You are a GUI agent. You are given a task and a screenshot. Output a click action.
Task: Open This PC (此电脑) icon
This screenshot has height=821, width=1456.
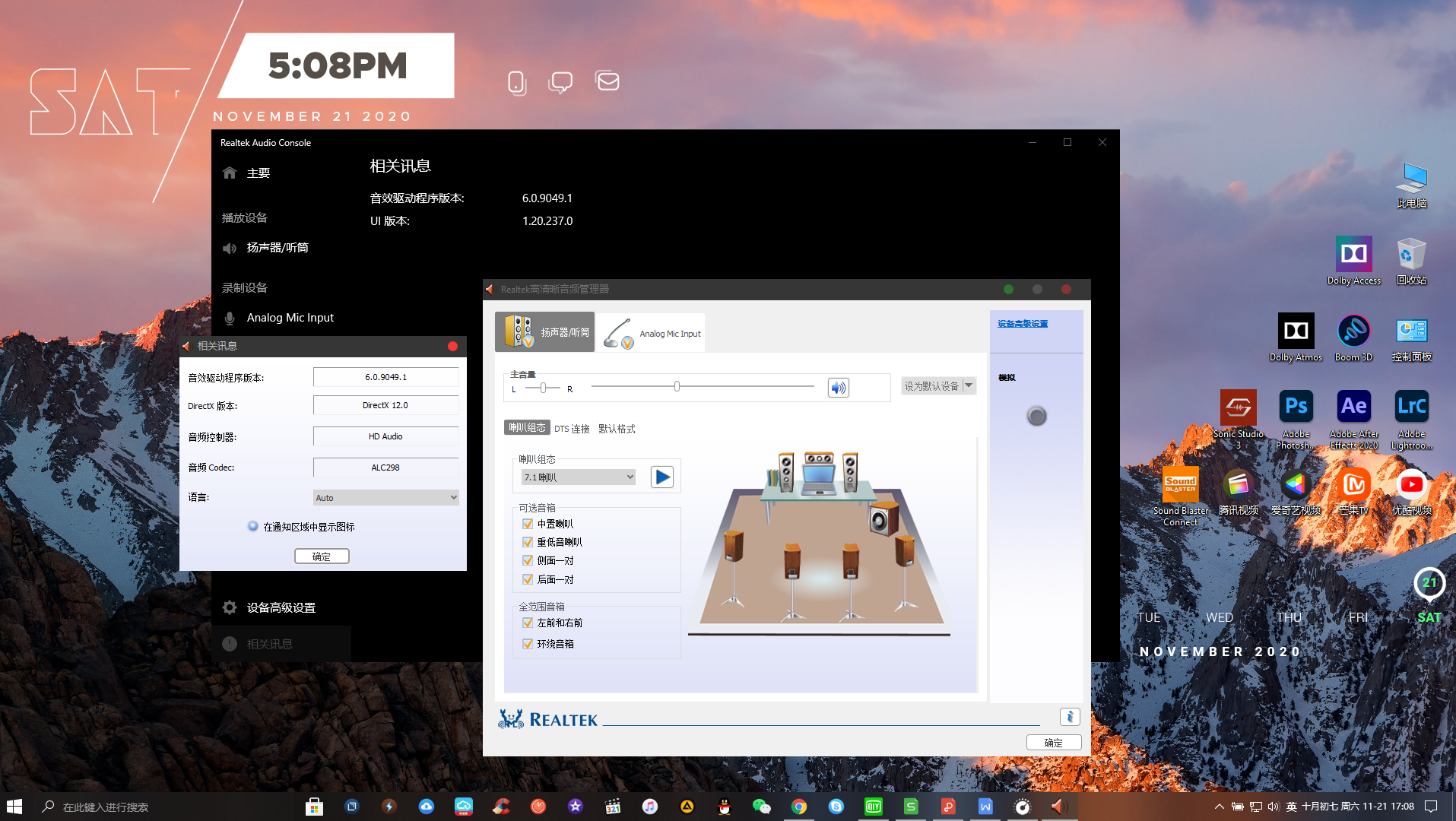pyautogui.click(x=1411, y=185)
